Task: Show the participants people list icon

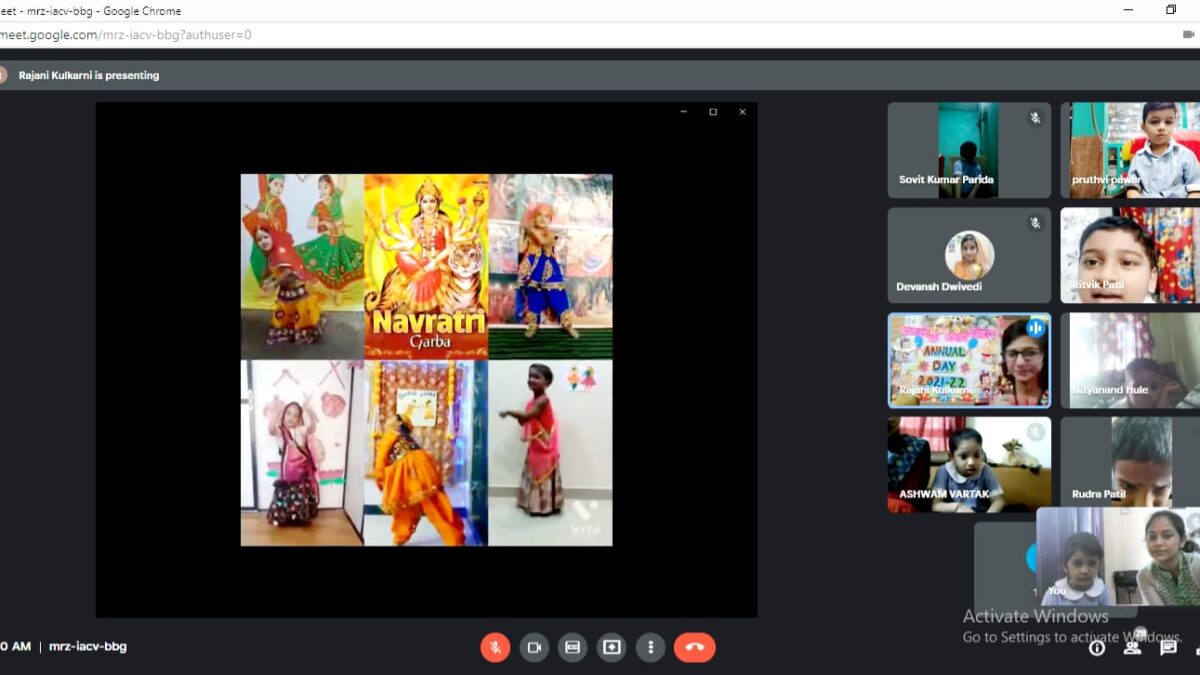Action: coord(1132,647)
